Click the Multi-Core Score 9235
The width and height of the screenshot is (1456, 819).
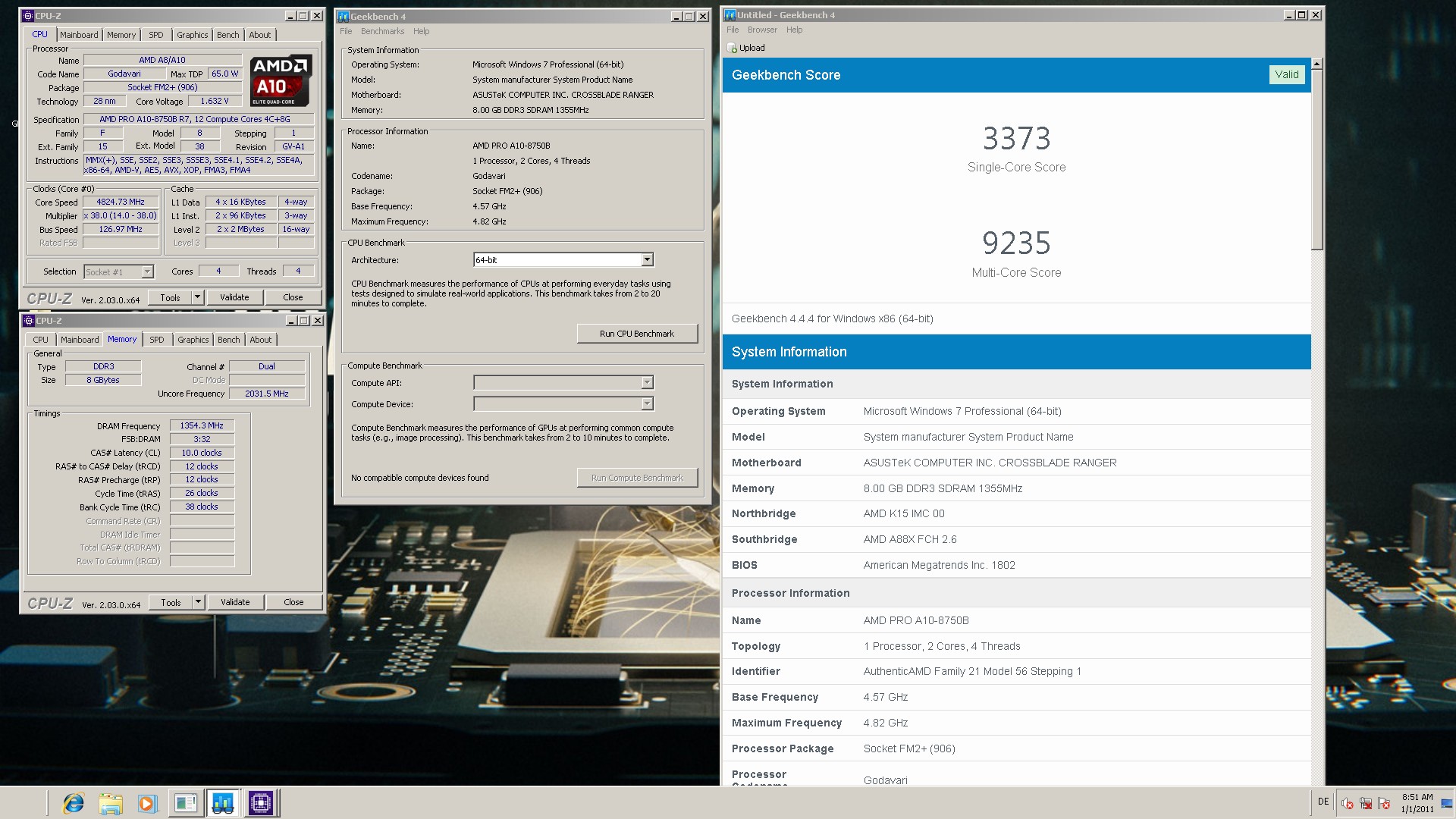(1016, 243)
